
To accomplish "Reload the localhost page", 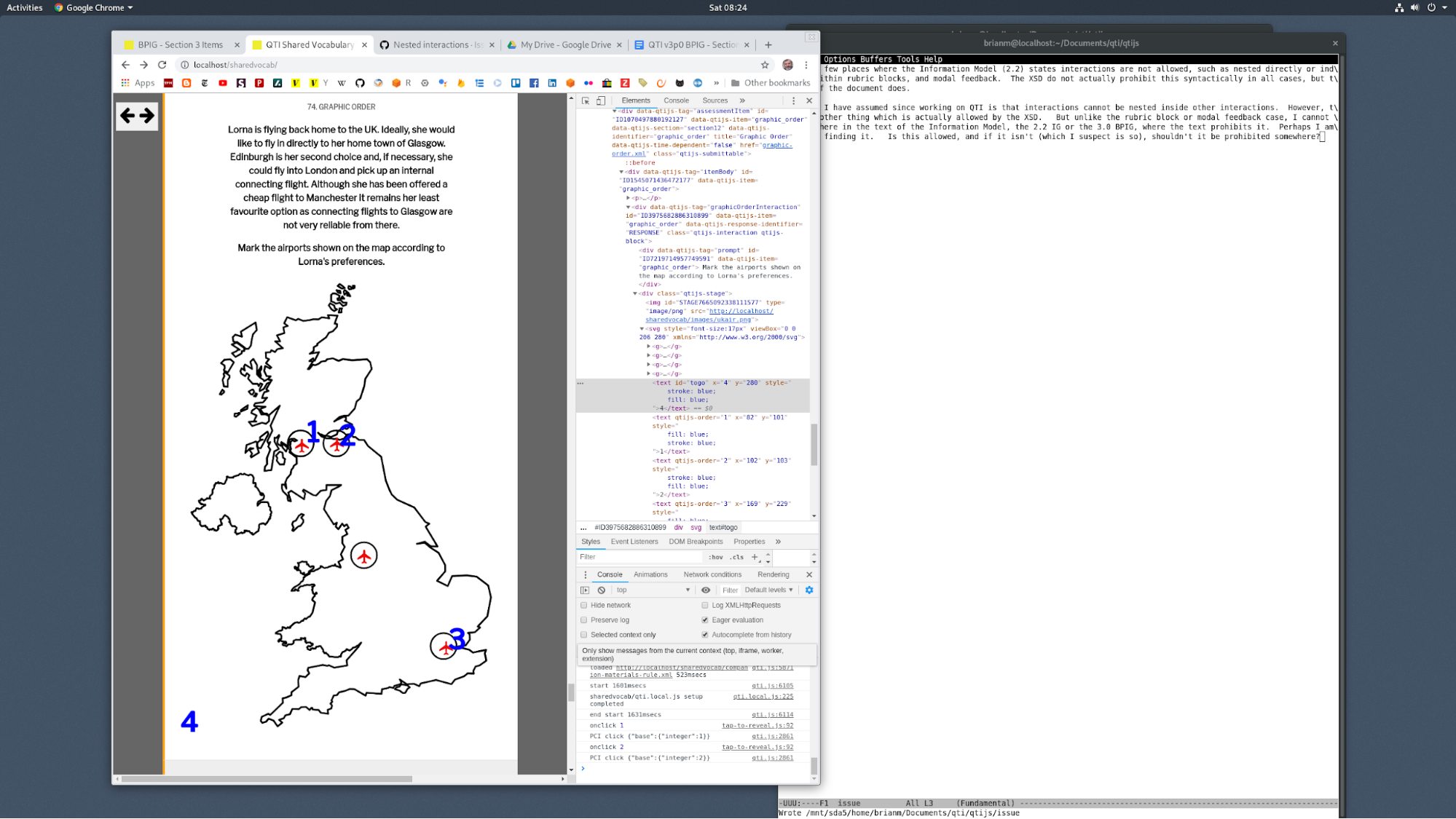I will [x=162, y=65].
